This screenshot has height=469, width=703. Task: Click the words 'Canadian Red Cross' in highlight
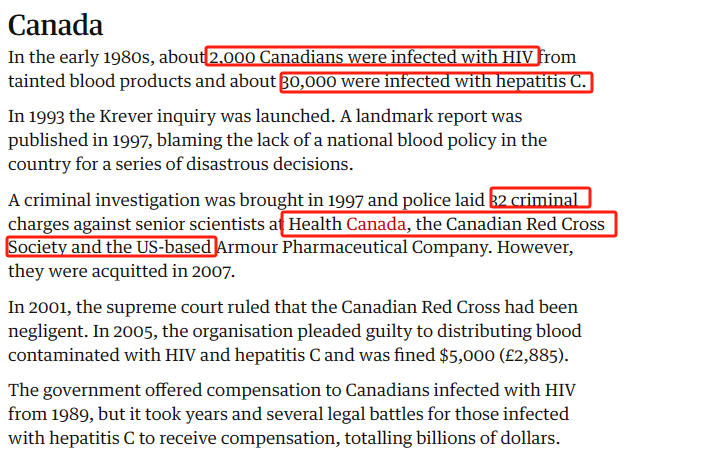tap(525, 224)
